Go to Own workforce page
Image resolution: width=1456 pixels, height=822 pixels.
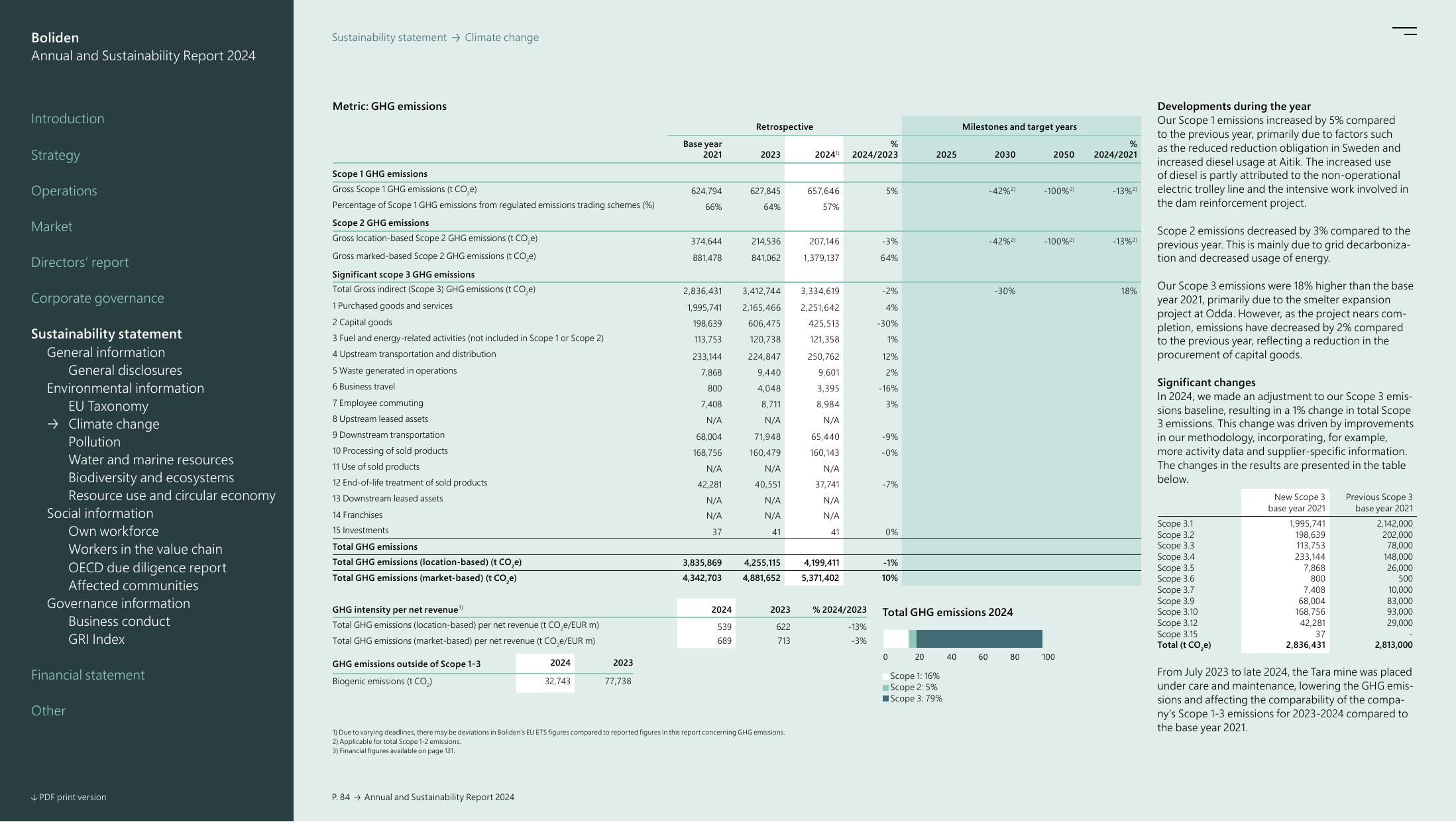pos(113,531)
